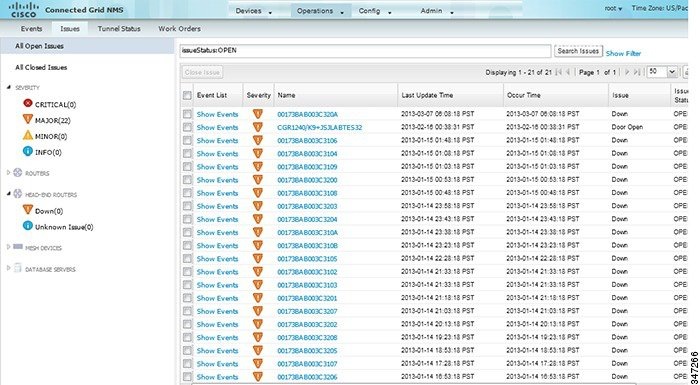Sort by Occur Time column header
The width and height of the screenshot is (700, 385).
click(x=556, y=95)
